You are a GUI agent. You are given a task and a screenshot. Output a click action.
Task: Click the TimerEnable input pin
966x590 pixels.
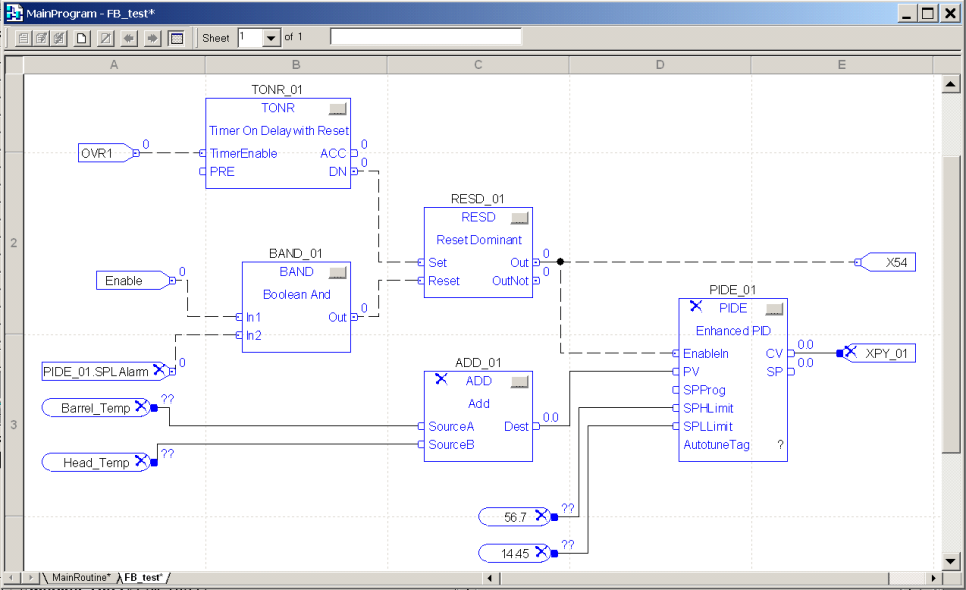click(203, 153)
